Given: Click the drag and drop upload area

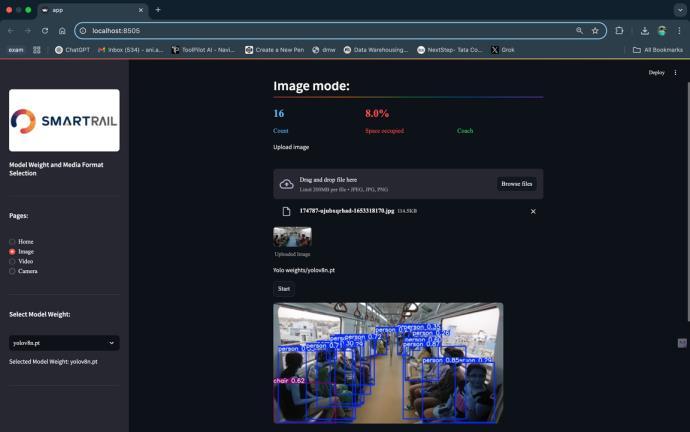Looking at the screenshot, I should 408,184.
